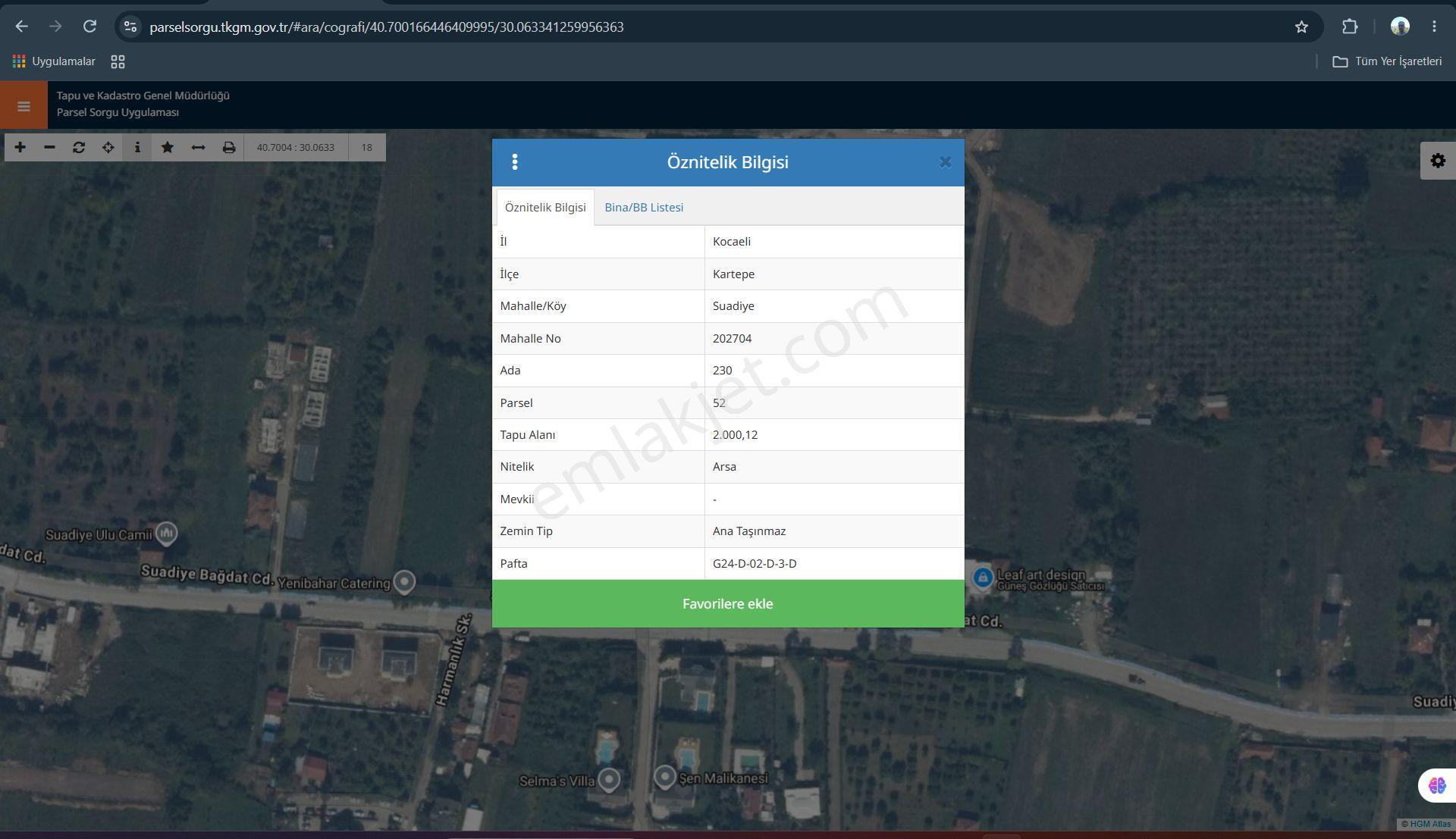Zoom in with the plus tool
The height and width of the screenshot is (839, 1456).
[x=20, y=147]
